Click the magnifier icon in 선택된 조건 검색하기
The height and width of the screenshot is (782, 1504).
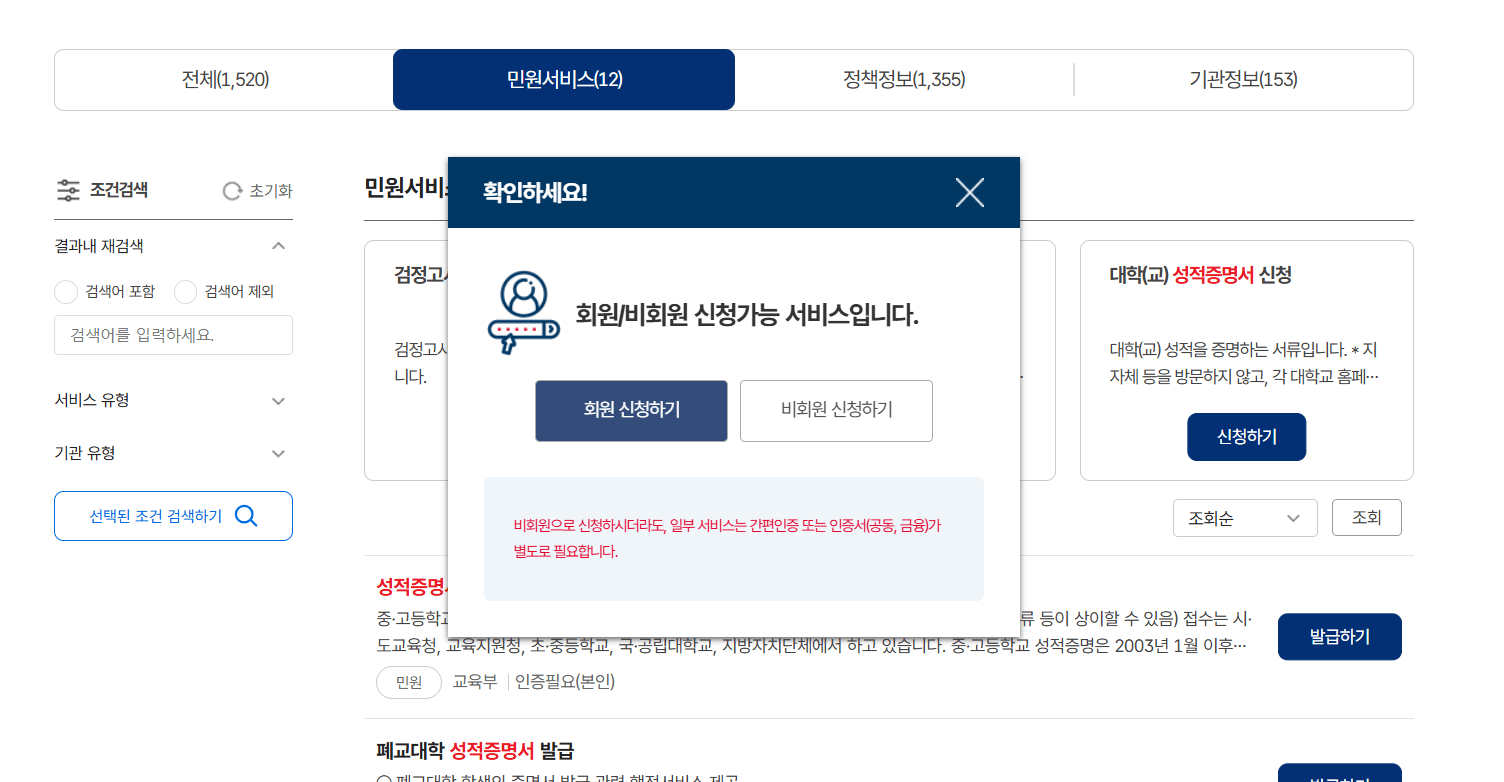pyautogui.click(x=245, y=515)
